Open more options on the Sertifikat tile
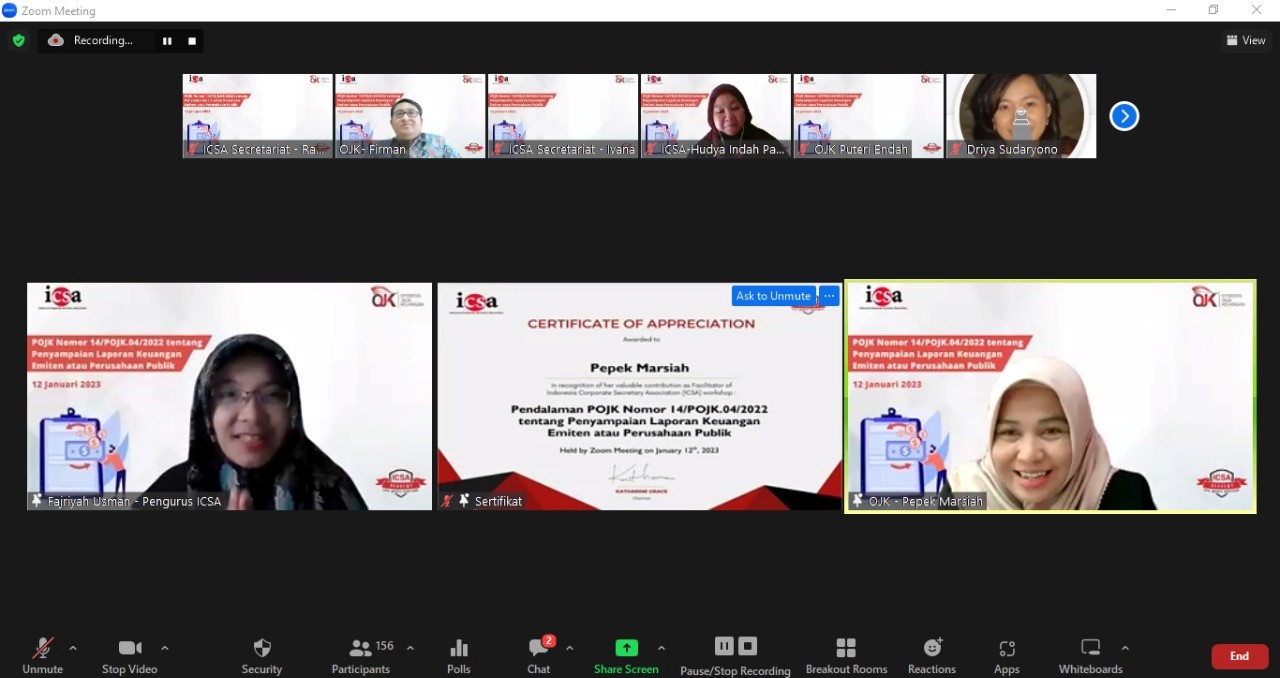This screenshot has width=1280, height=678. (x=829, y=296)
